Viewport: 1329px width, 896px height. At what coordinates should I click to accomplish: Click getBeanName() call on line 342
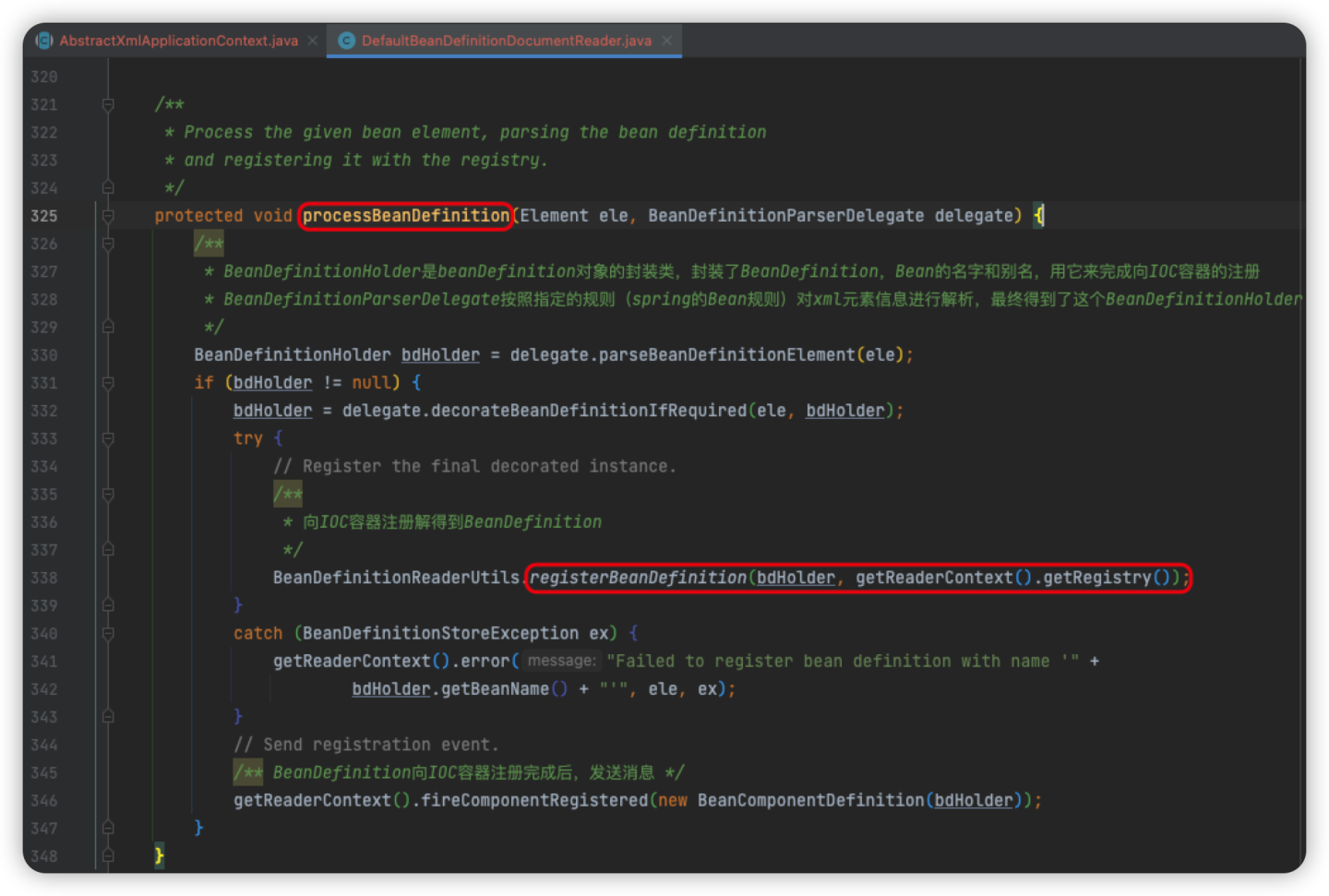504,689
